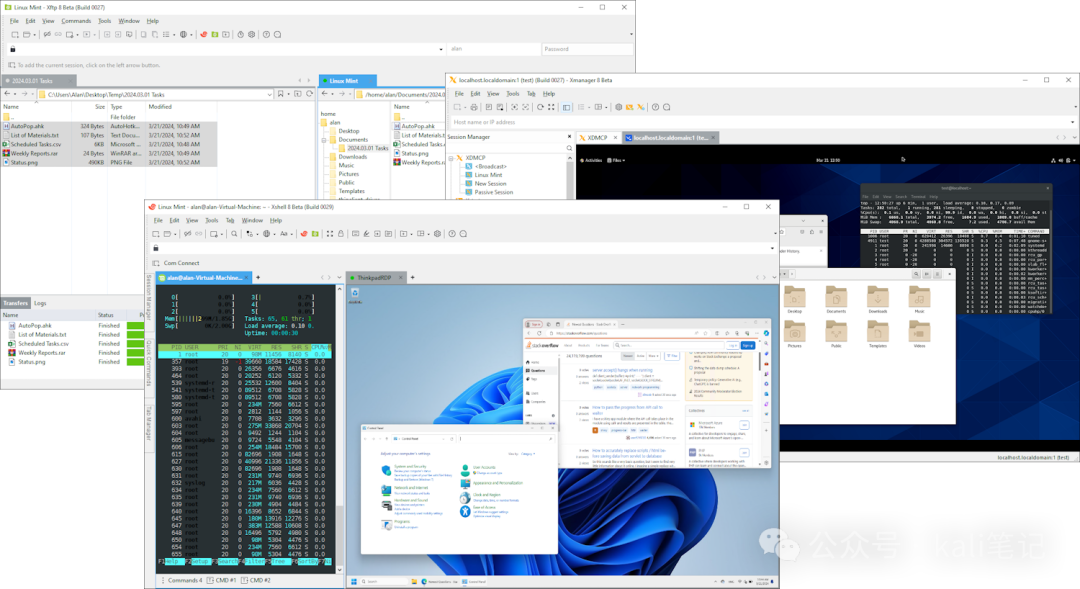Open the Tools menu in Xshell

211,220
